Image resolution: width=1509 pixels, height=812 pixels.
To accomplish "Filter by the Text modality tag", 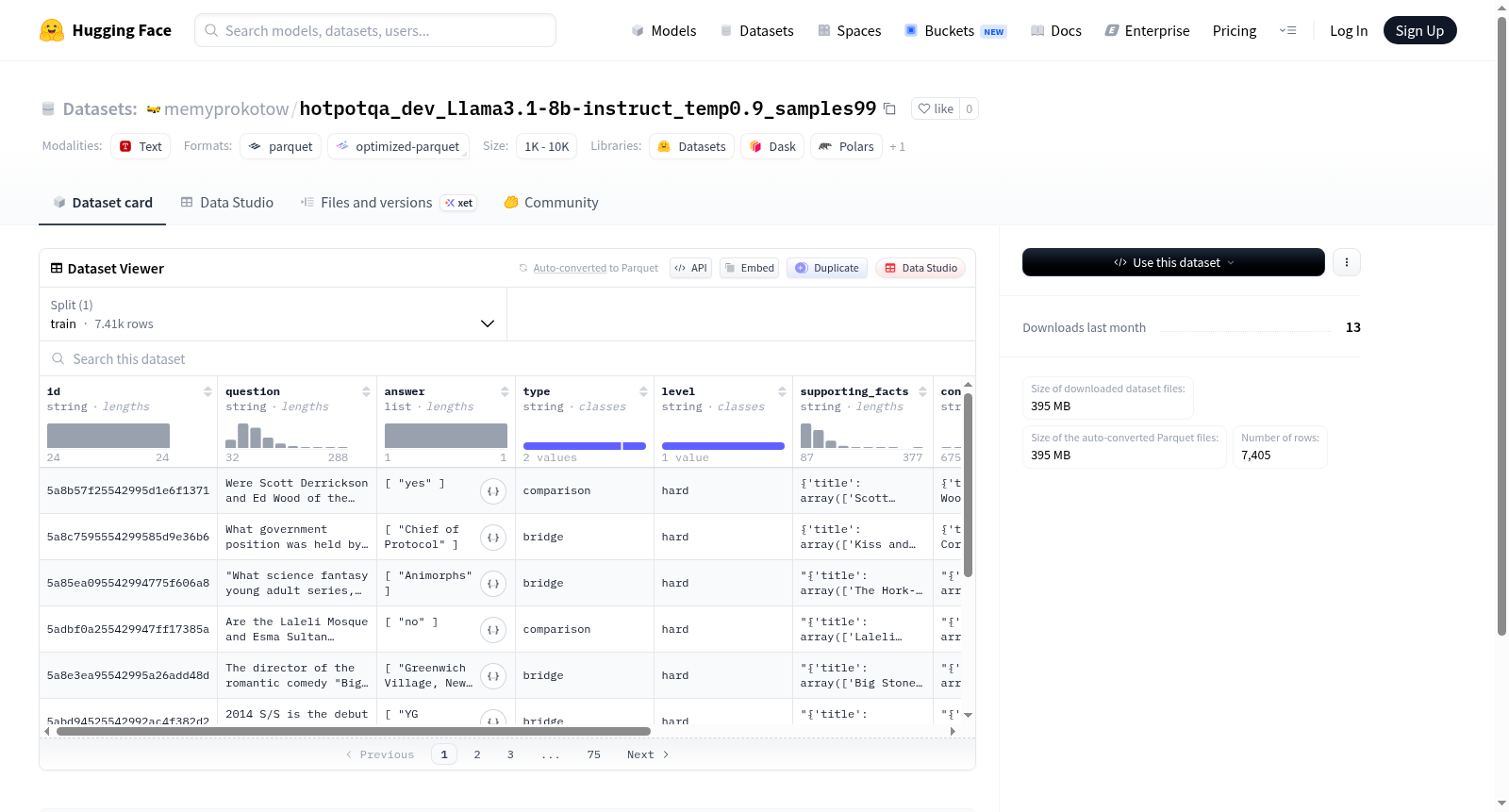I will click(x=141, y=146).
